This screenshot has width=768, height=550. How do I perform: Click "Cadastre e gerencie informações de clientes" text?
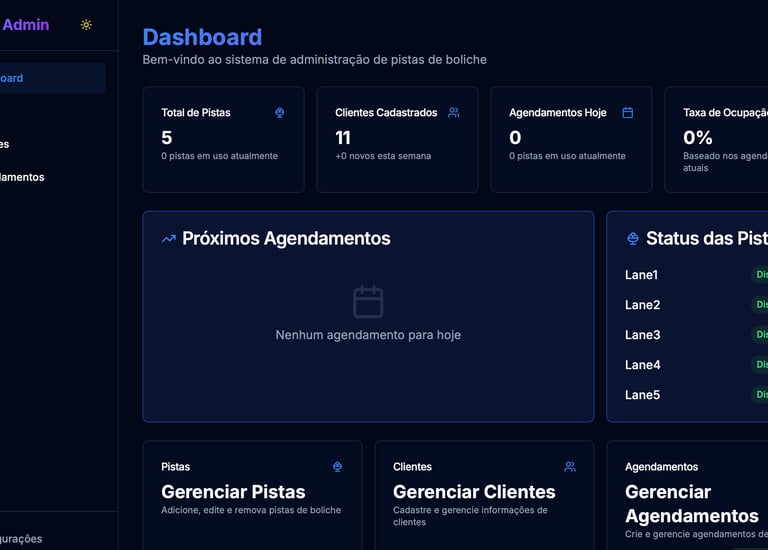coord(470,516)
